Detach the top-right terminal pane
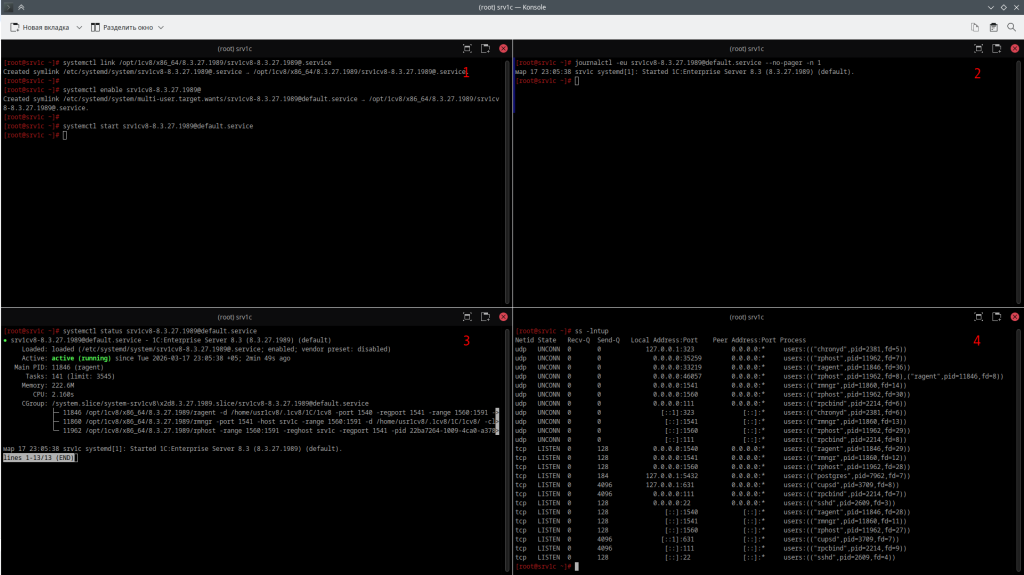Screen dimensions: 1024x575 click(x=997, y=48)
